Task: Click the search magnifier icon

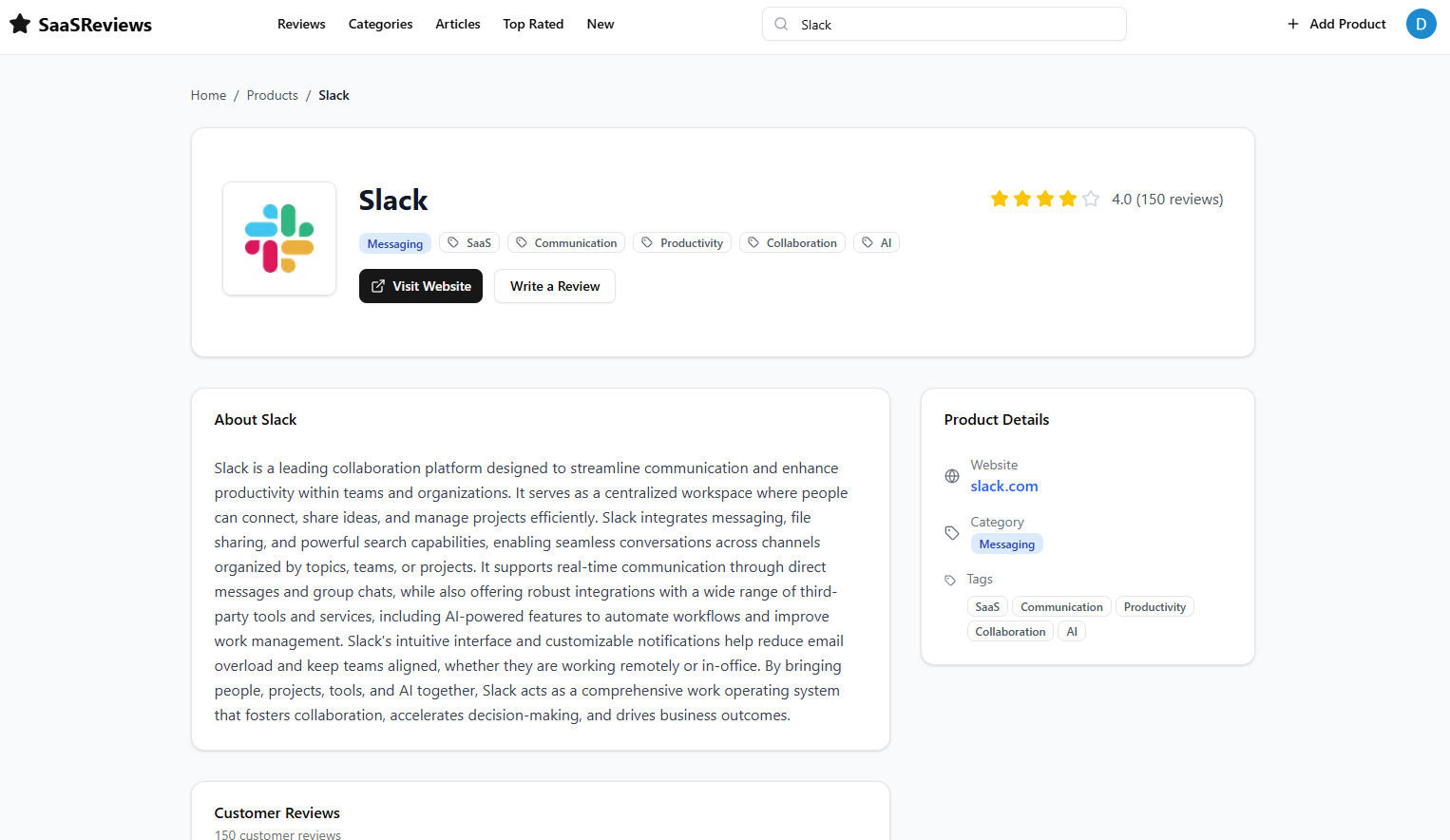Action: (781, 24)
